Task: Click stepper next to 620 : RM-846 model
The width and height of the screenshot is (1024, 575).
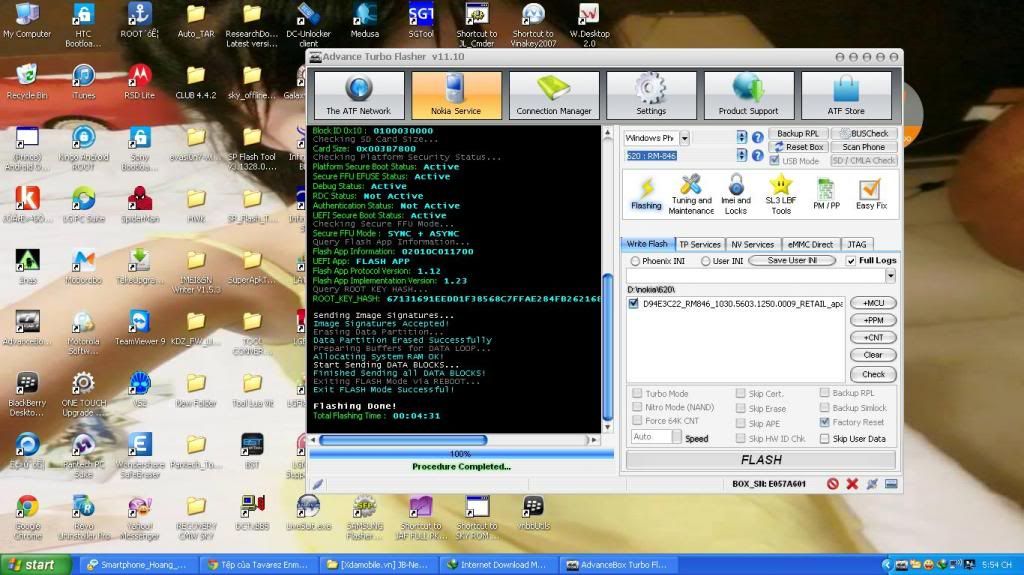Action: [741, 156]
